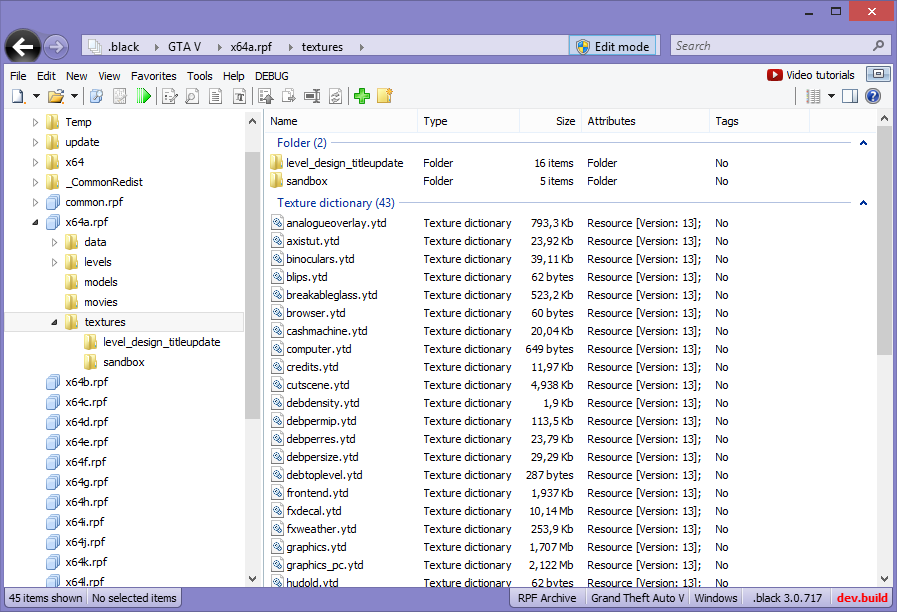Collapse the Folder (2) group
This screenshot has width=897, height=612.
pyautogui.click(x=862, y=143)
